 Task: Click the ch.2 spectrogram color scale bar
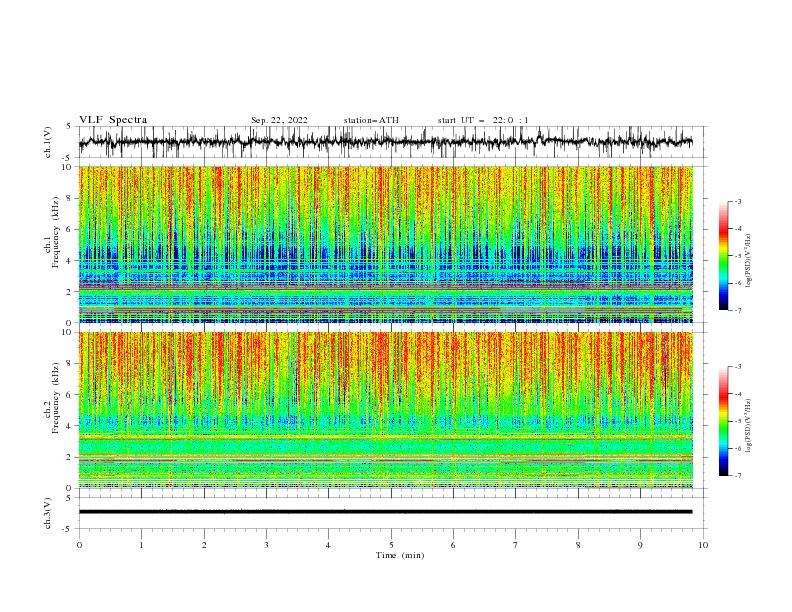[x=723, y=421]
